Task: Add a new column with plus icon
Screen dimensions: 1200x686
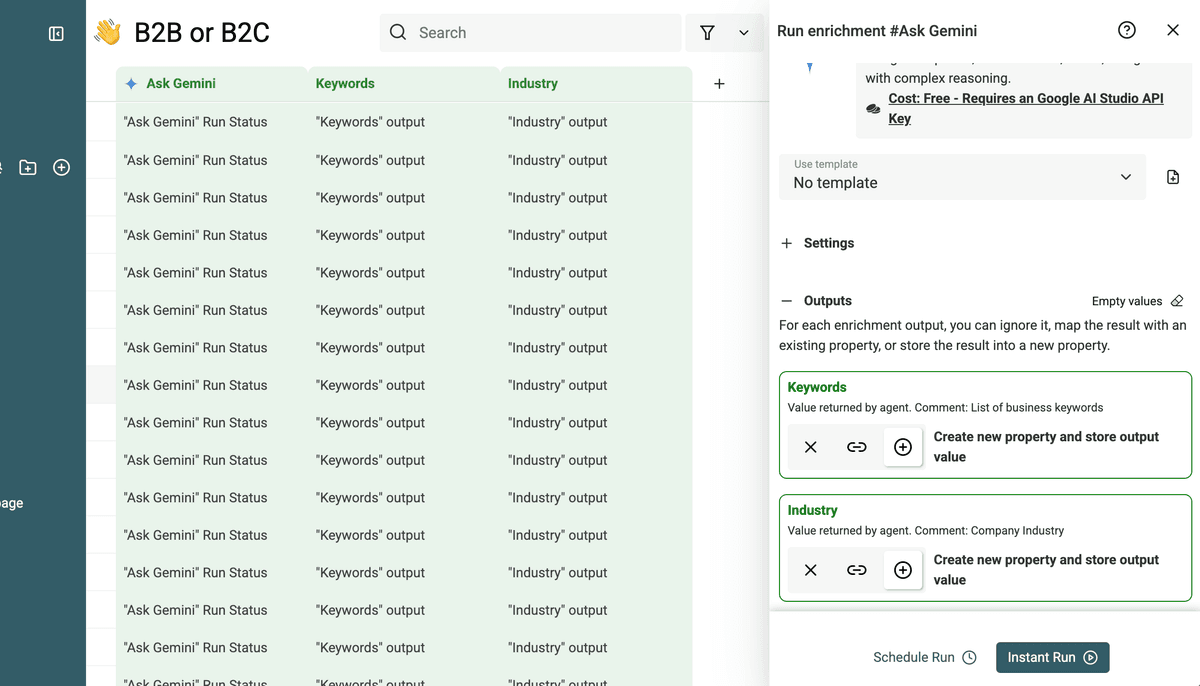Action: 719,84
